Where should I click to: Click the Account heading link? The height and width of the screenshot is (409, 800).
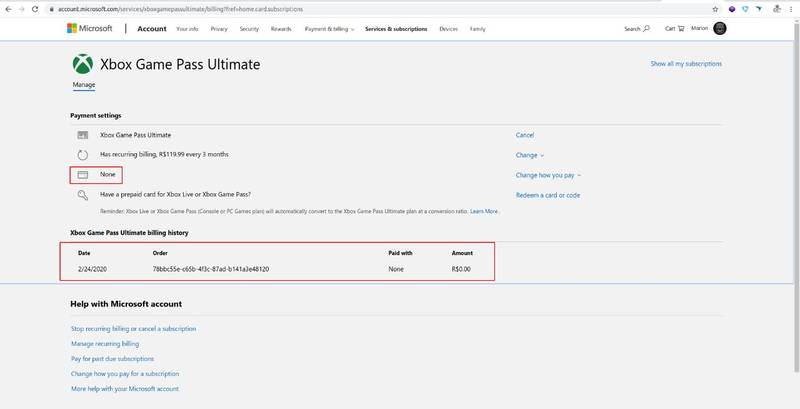click(152, 29)
